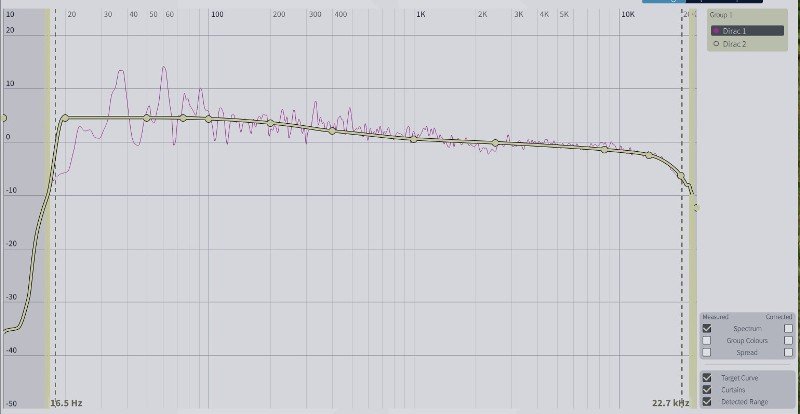Click the left curtain at 16.5 Hz
This screenshot has width=800, height=414.
[49, 250]
